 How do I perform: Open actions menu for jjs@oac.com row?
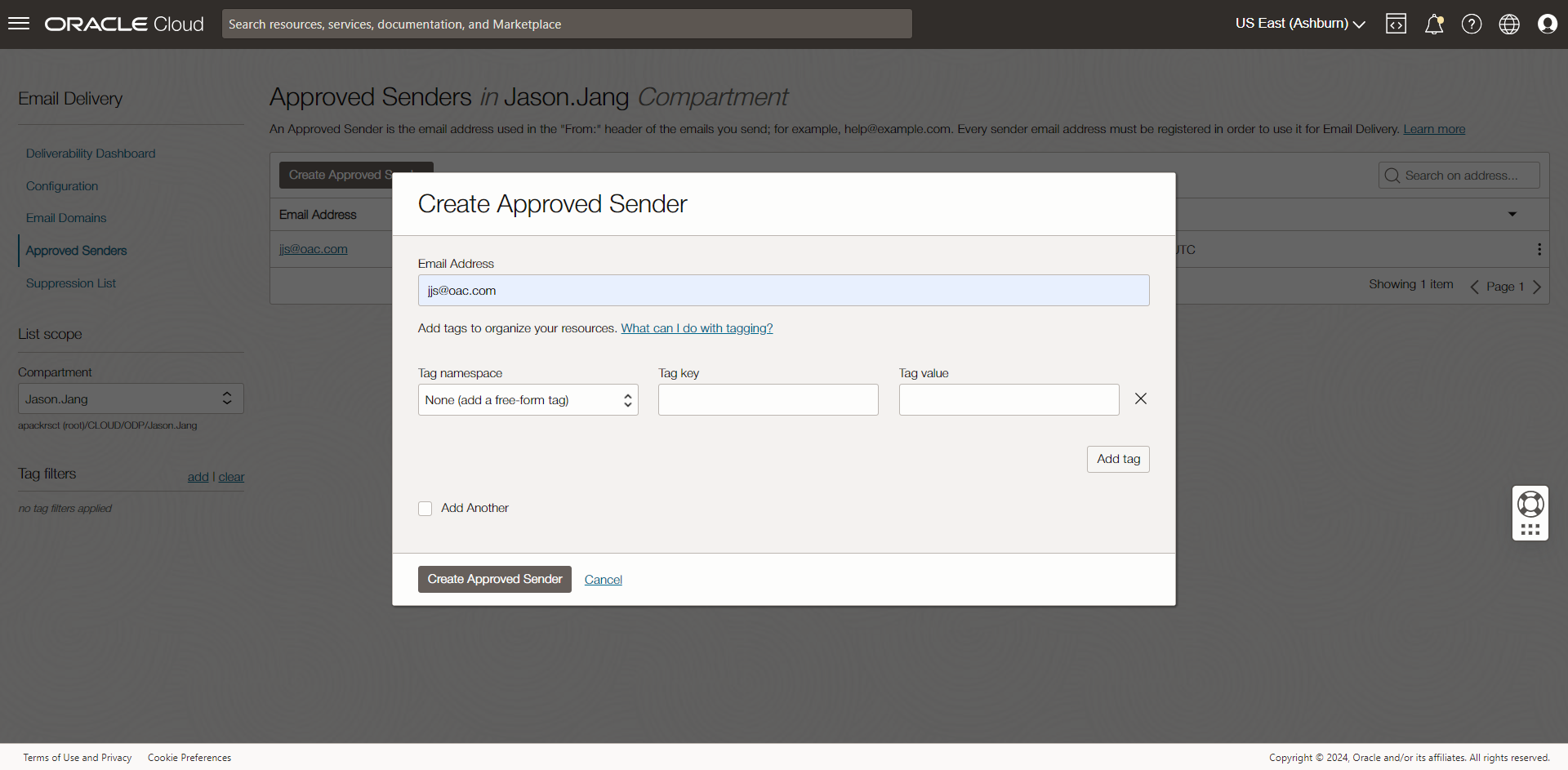pos(1539,249)
